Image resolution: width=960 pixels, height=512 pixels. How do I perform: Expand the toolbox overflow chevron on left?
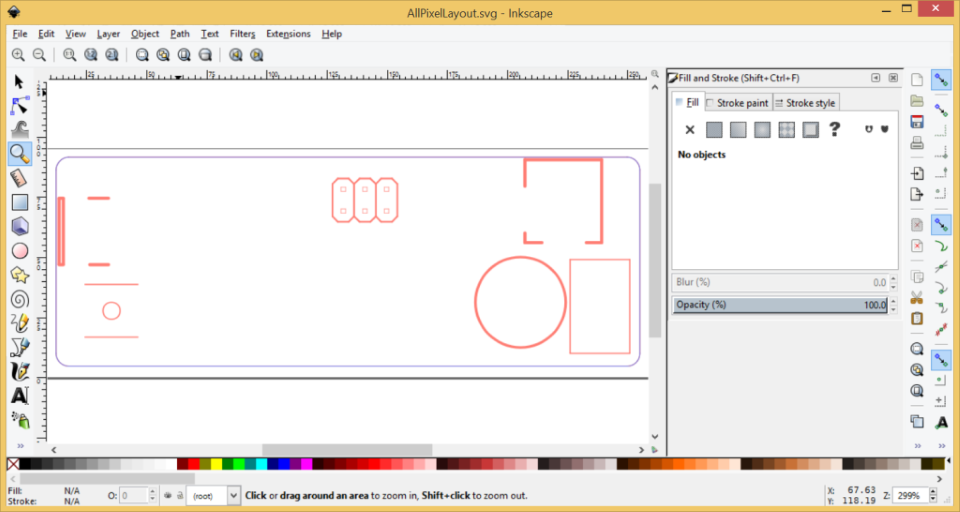pos(20,446)
